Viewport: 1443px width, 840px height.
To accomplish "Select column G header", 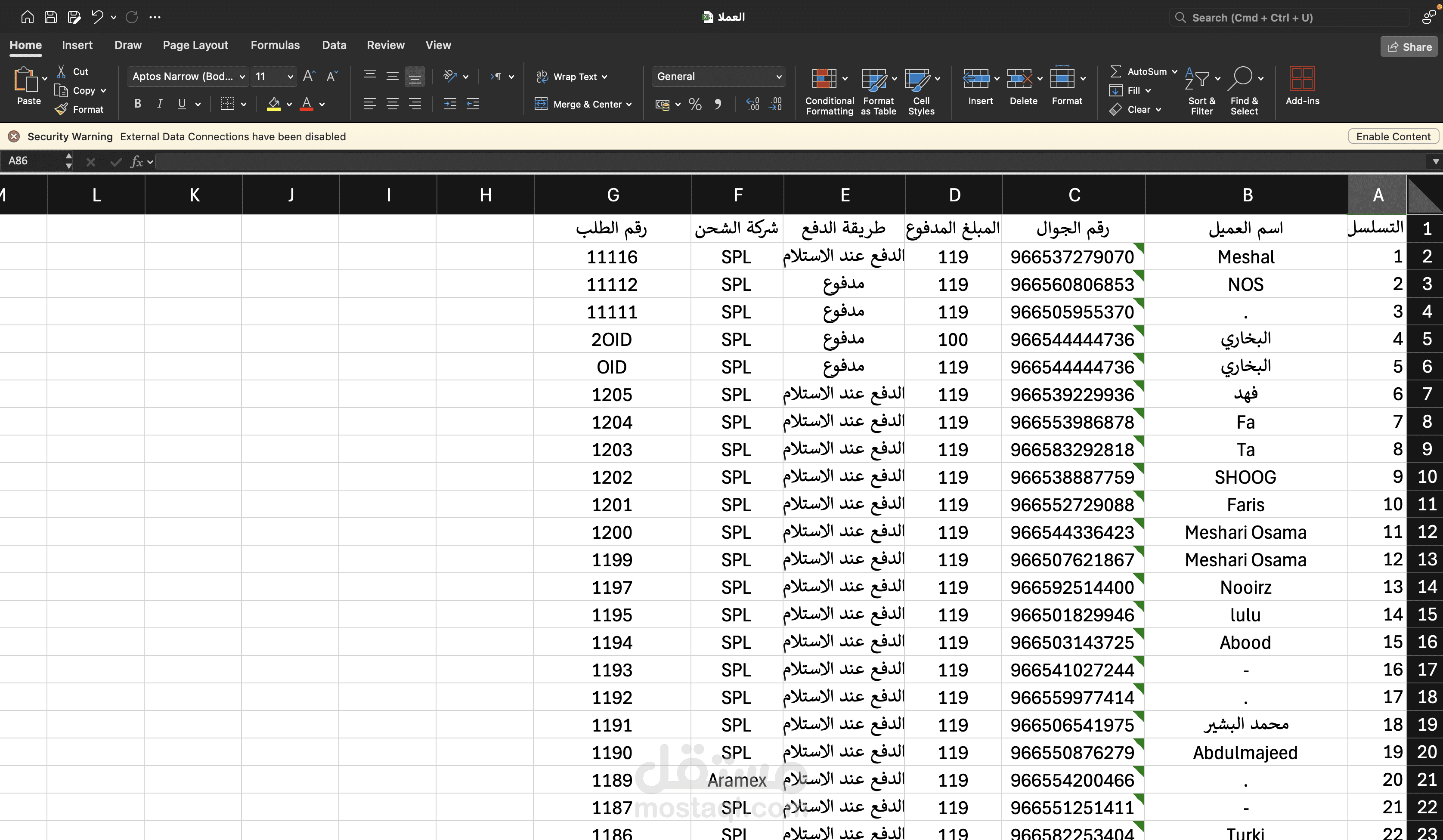I will [613, 195].
